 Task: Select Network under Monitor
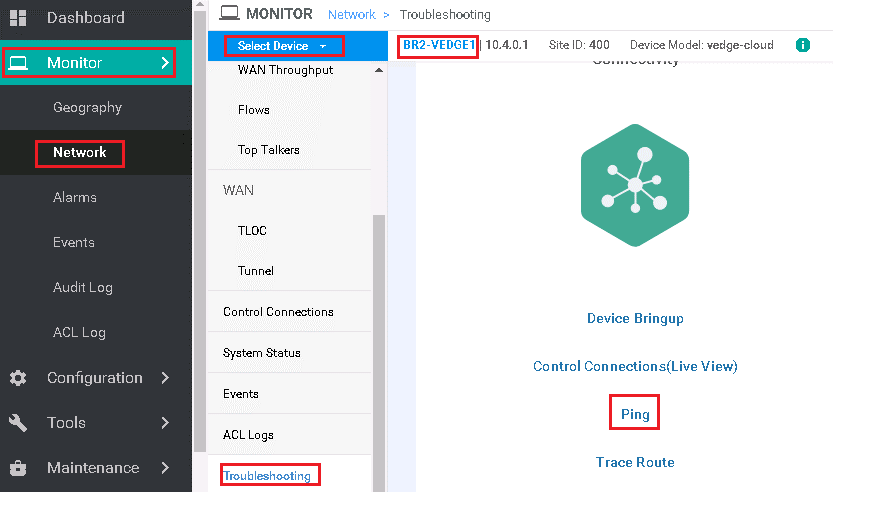(x=79, y=152)
